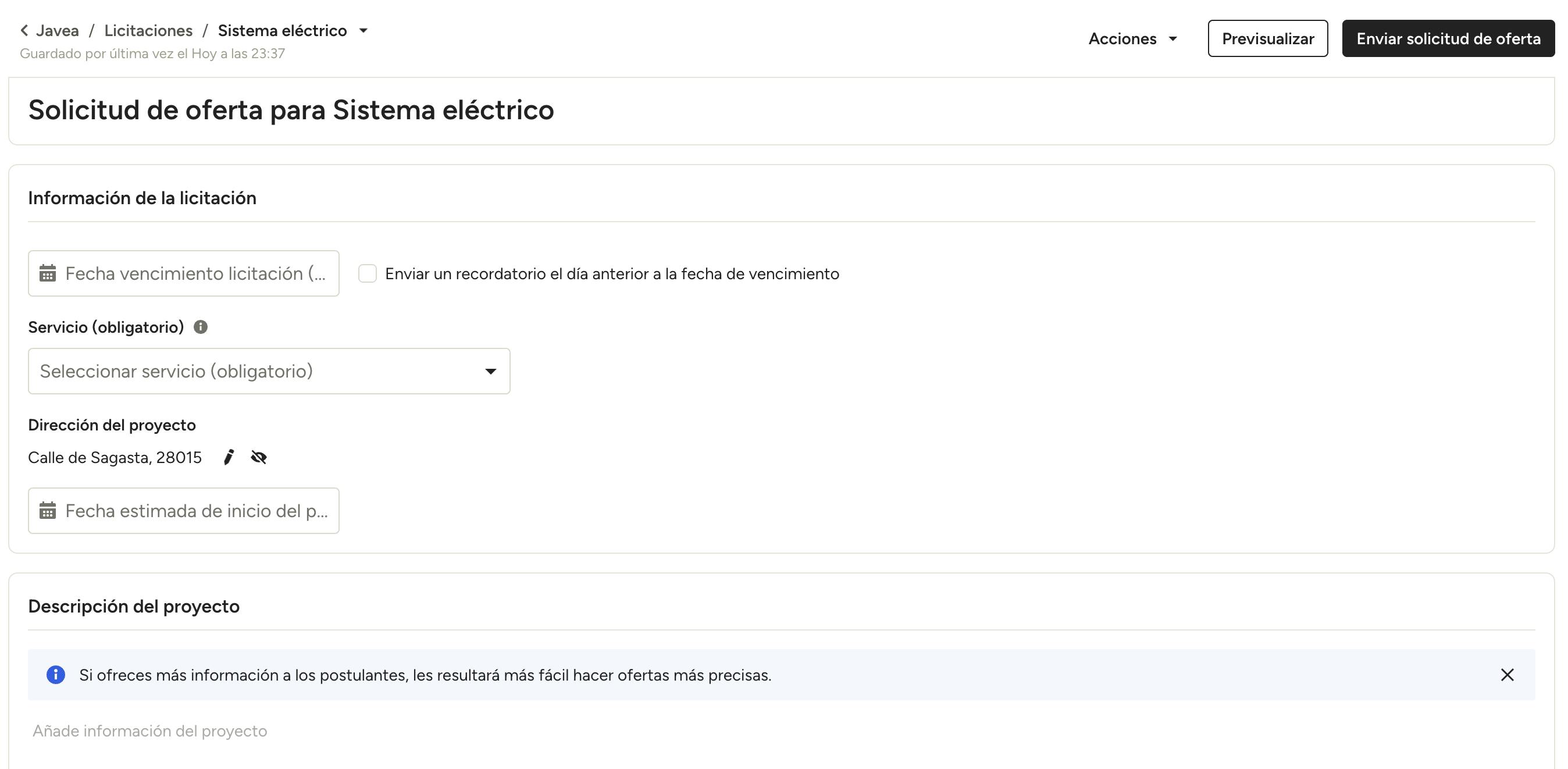Click calendar icon in estimated start date field
Screen dimensions: 1568x769
[48, 510]
